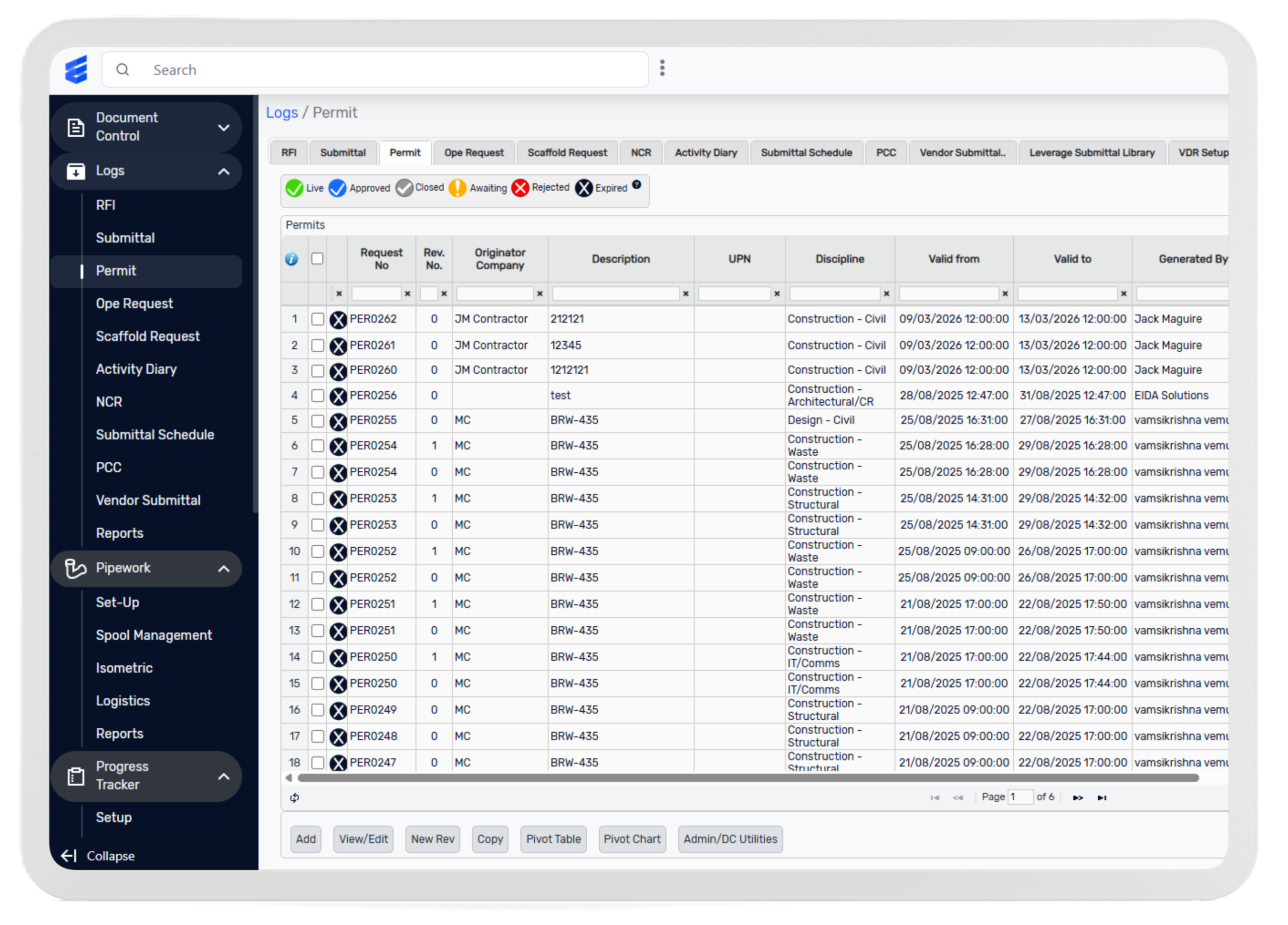Click the blue Approved status icon

pos(337,188)
